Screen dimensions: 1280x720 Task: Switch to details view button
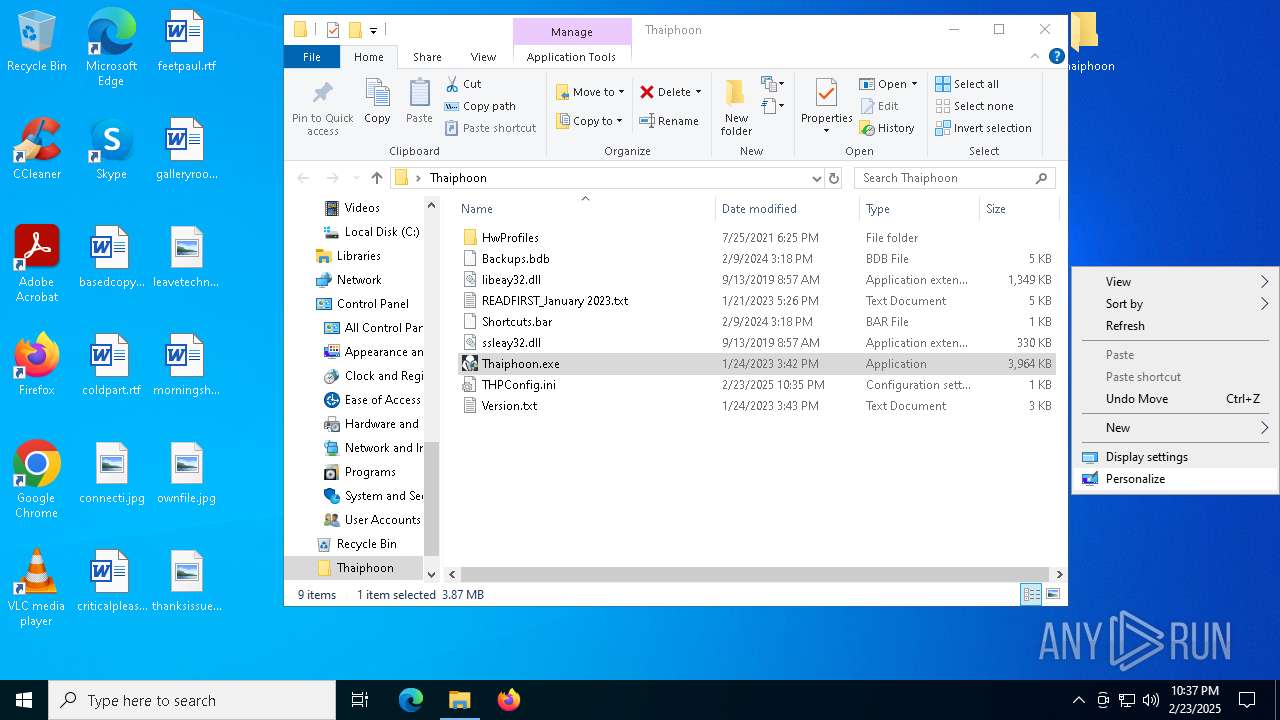click(1031, 595)
